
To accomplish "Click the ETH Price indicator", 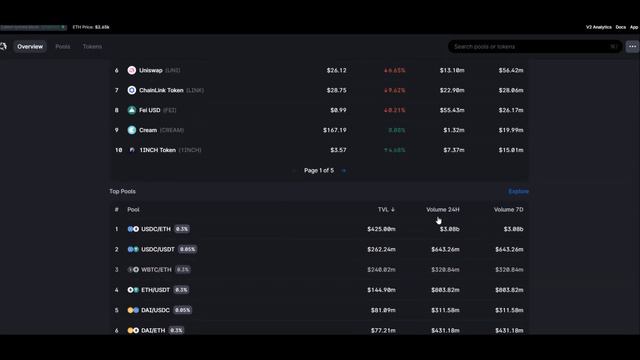I will pyautogui.click(x=91, y=27).
